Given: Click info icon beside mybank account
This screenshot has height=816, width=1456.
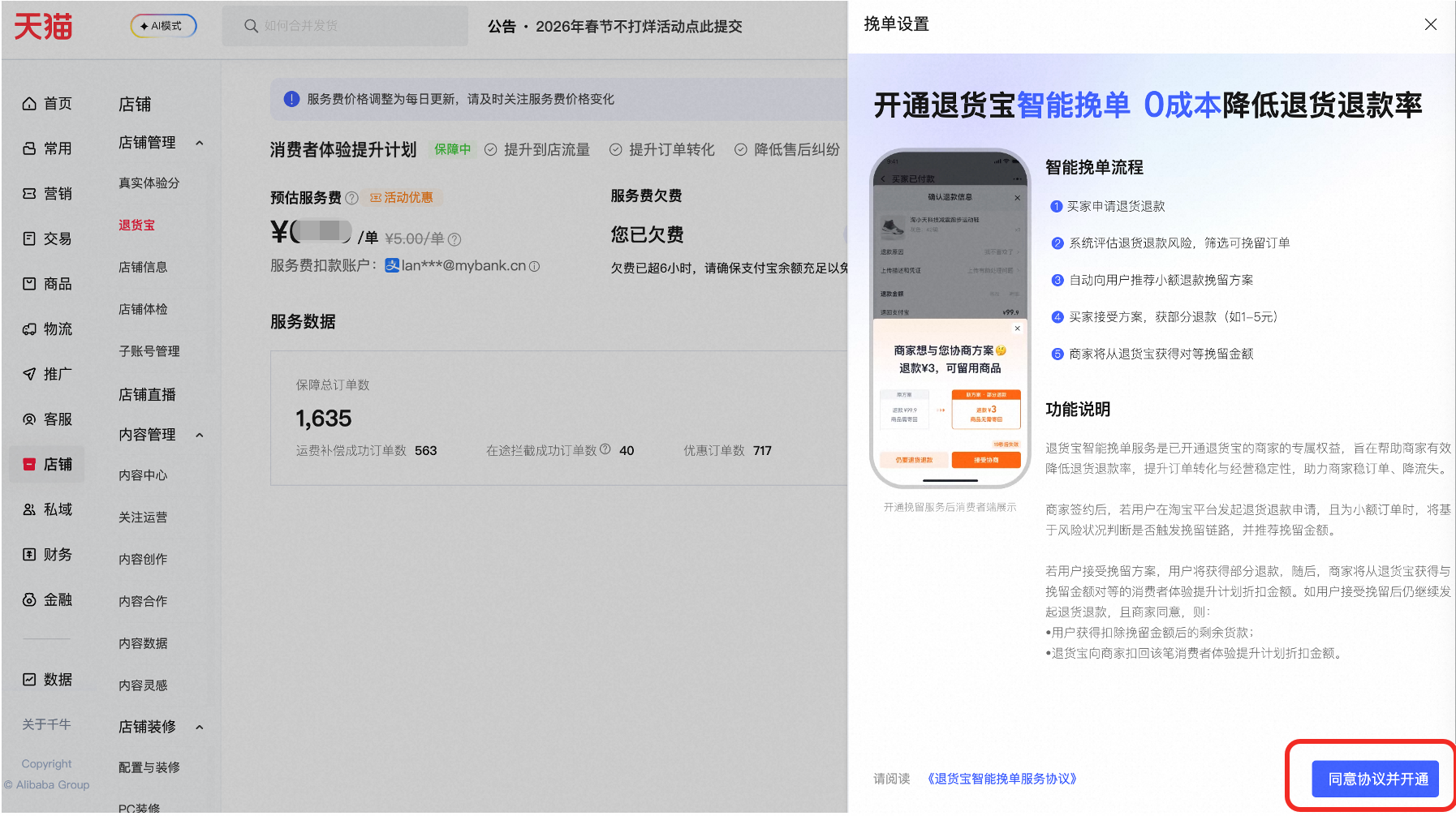Looking at the screenshot, I should pos(534,266).
